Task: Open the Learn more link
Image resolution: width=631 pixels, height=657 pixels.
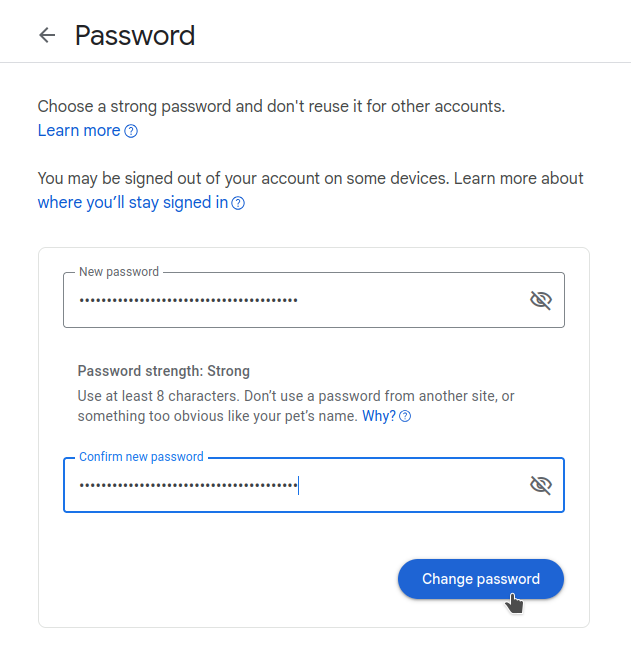Action: (x=79, y=131)
